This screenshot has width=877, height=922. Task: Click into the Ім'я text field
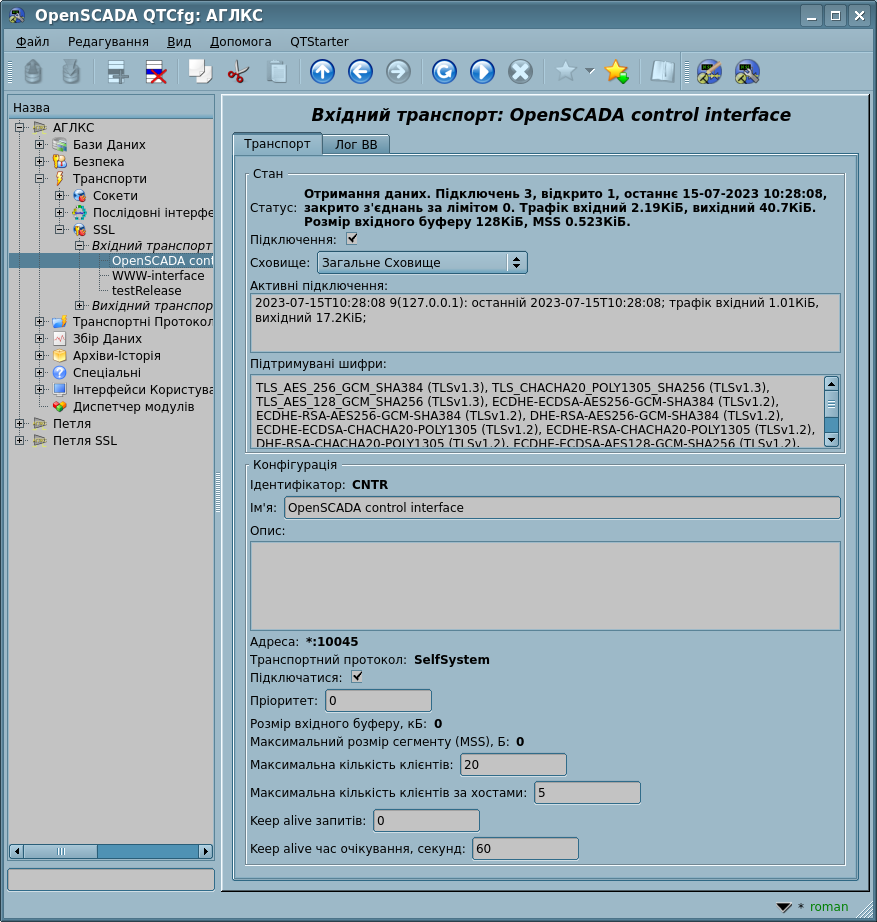[x=562, y=508]
